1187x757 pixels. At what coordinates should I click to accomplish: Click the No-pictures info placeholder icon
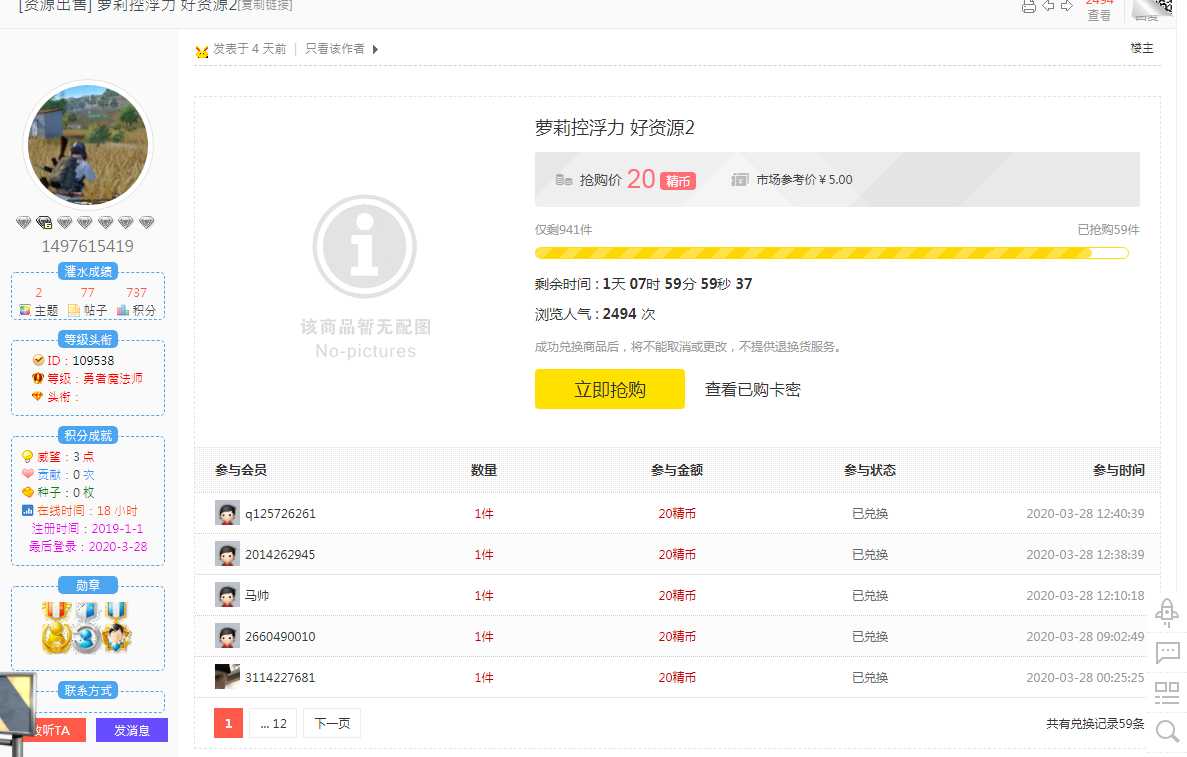(364, 246)
